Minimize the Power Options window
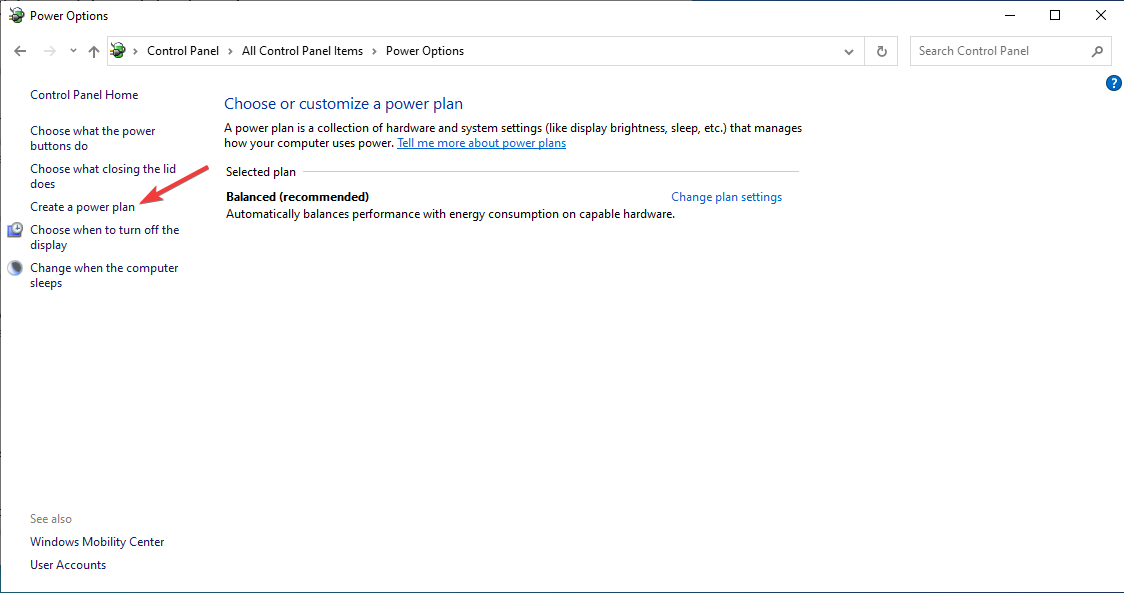1124x593 pixels. 1009,15
